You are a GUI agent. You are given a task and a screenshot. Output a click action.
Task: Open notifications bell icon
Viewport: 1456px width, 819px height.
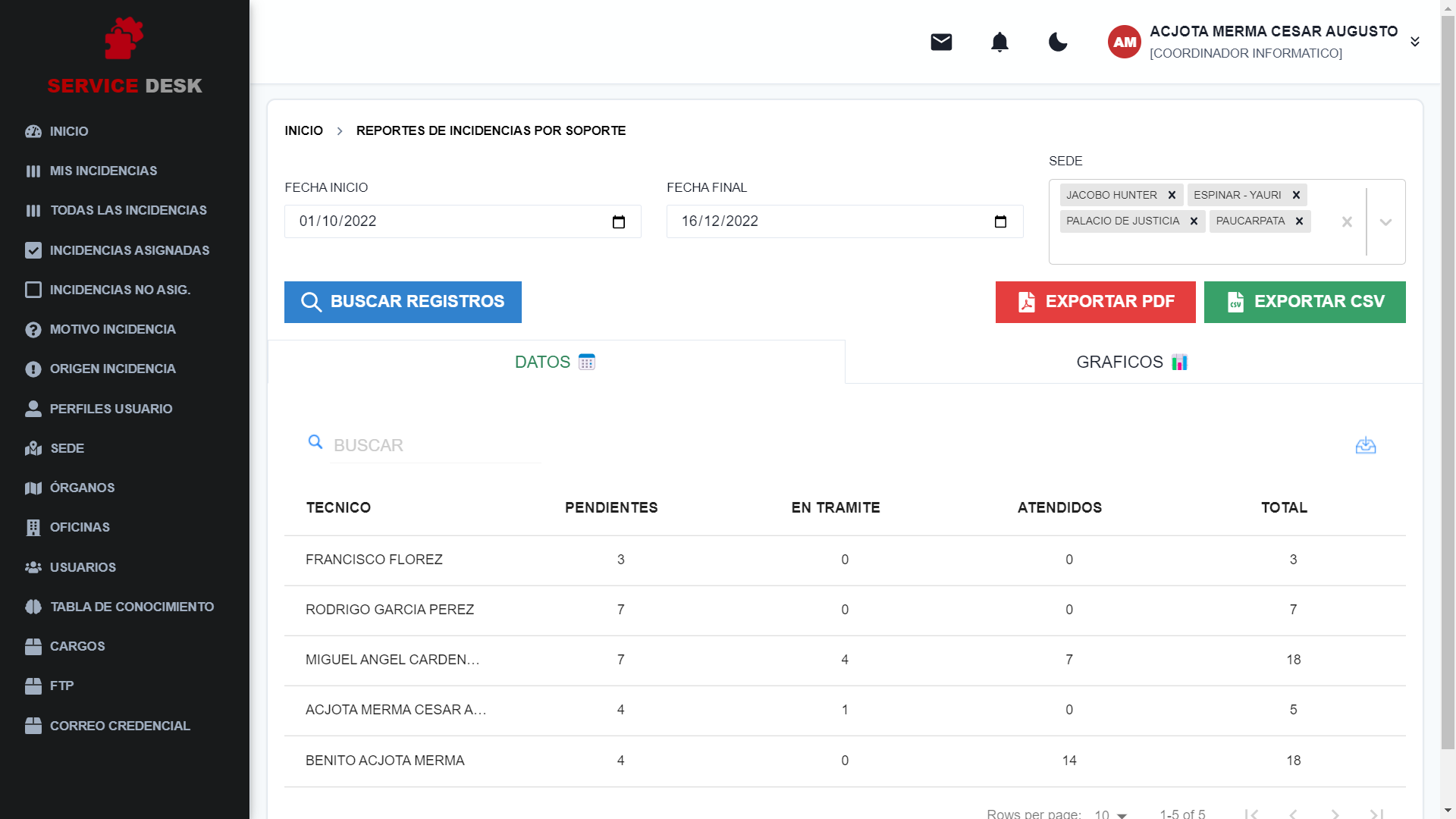pos(999,42)
